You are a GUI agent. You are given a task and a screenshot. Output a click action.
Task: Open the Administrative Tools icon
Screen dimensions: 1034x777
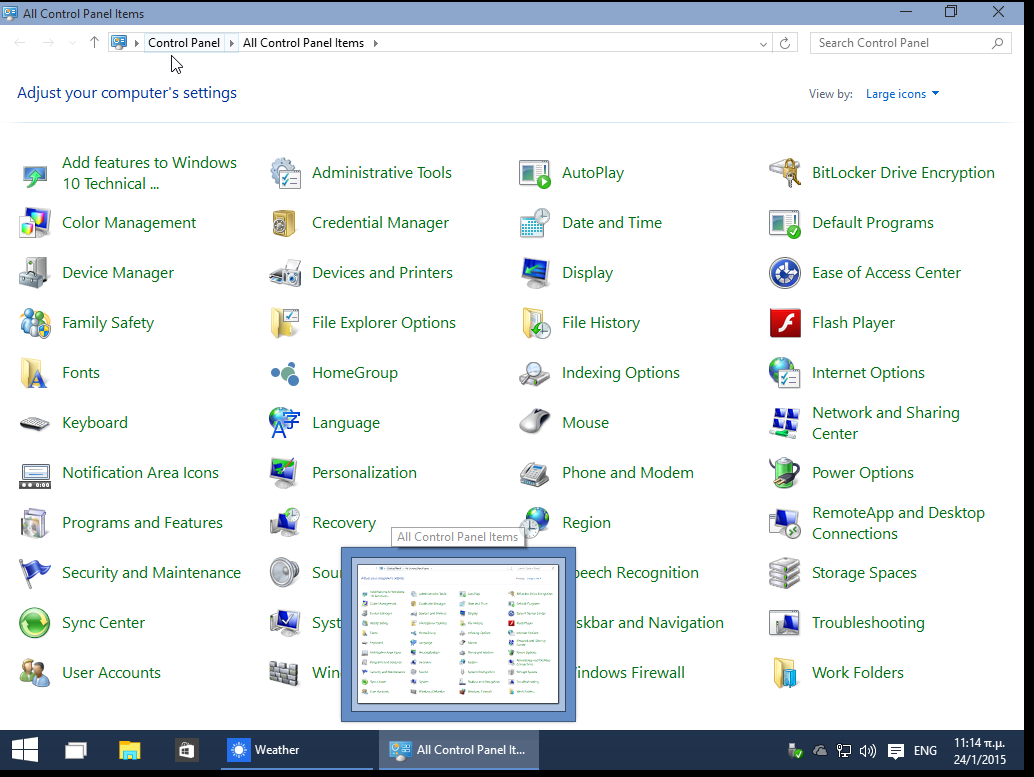pyautogui.click(x=286, y=173)
